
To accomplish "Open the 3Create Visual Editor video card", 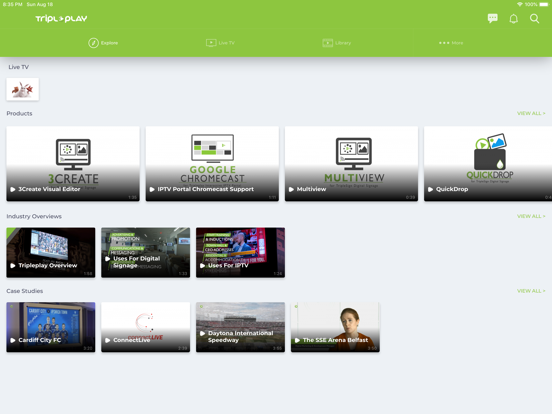I will [x=73, y=164].
